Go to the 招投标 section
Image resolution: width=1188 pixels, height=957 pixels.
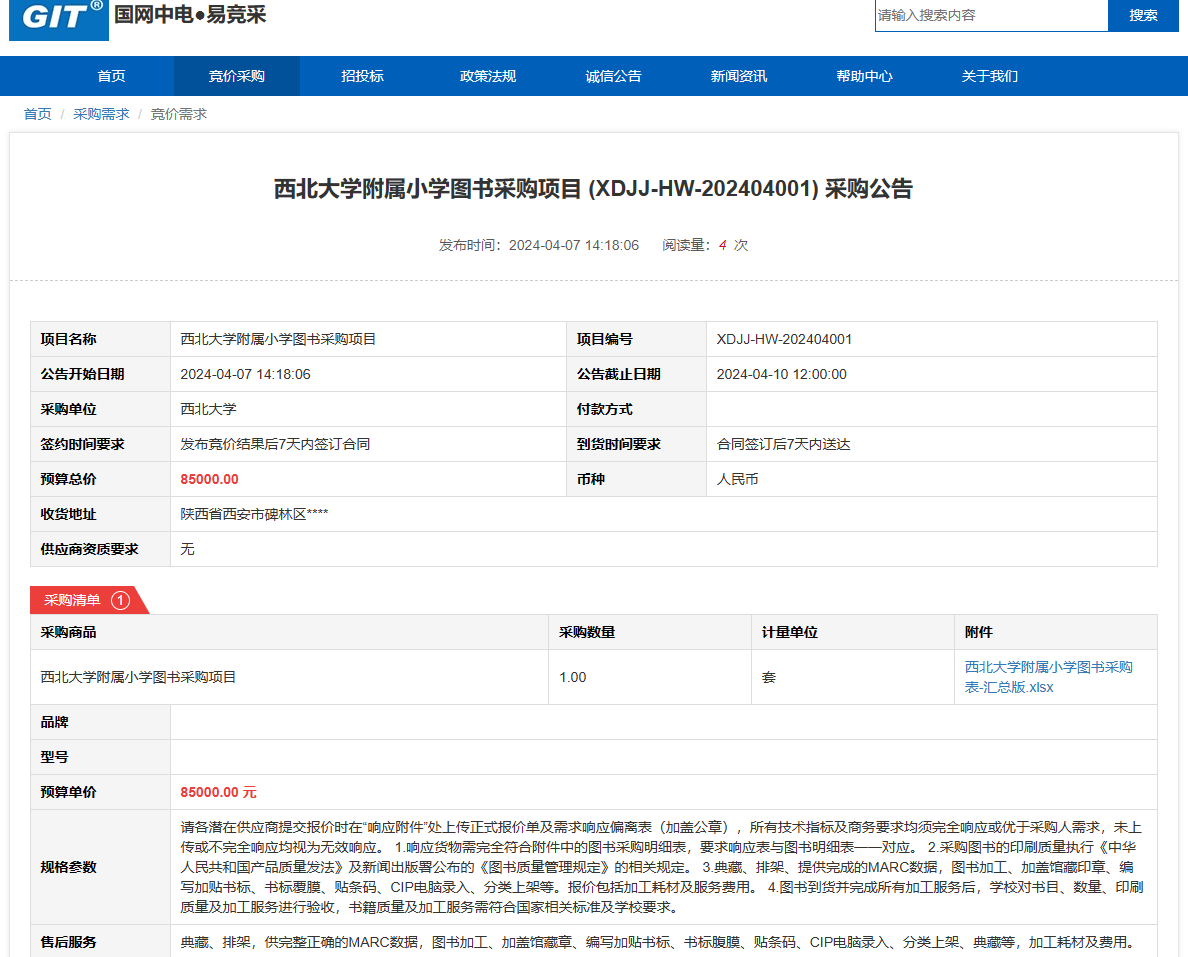362,76
